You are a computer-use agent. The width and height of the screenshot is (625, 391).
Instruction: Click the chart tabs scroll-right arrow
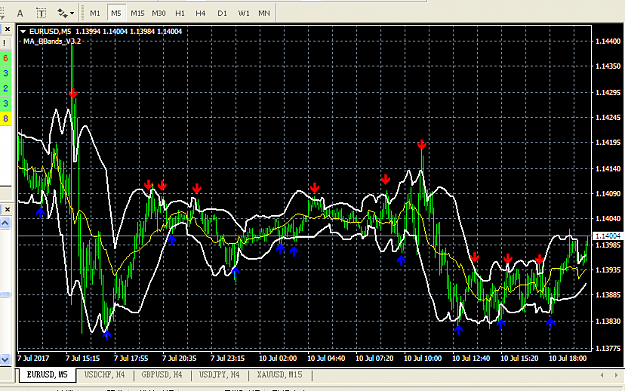(x=616, y=375)
